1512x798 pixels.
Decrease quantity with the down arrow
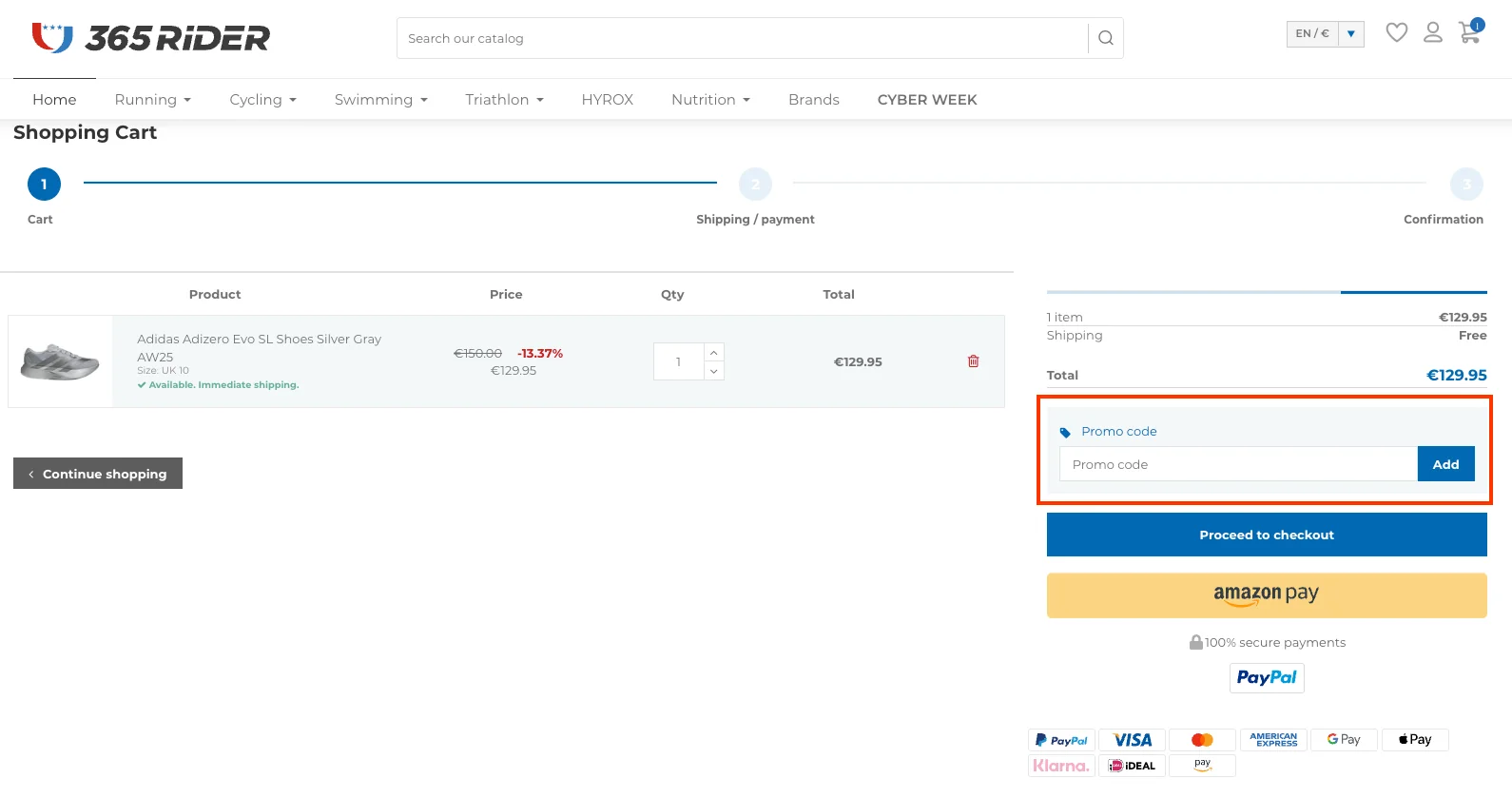point(713,371)
